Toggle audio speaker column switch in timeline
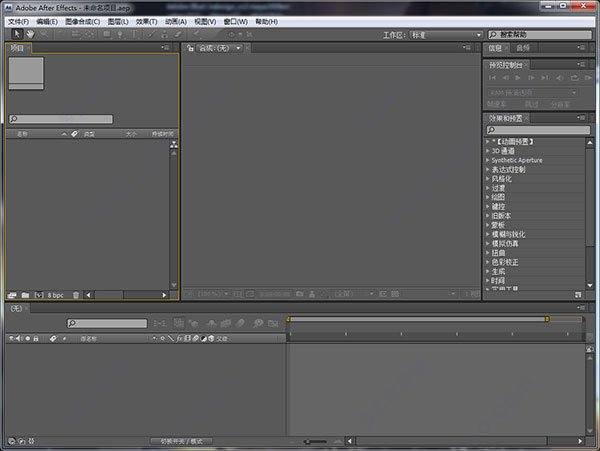The height and width of the screenshot is (451, 600). click(x=19, y=339)
